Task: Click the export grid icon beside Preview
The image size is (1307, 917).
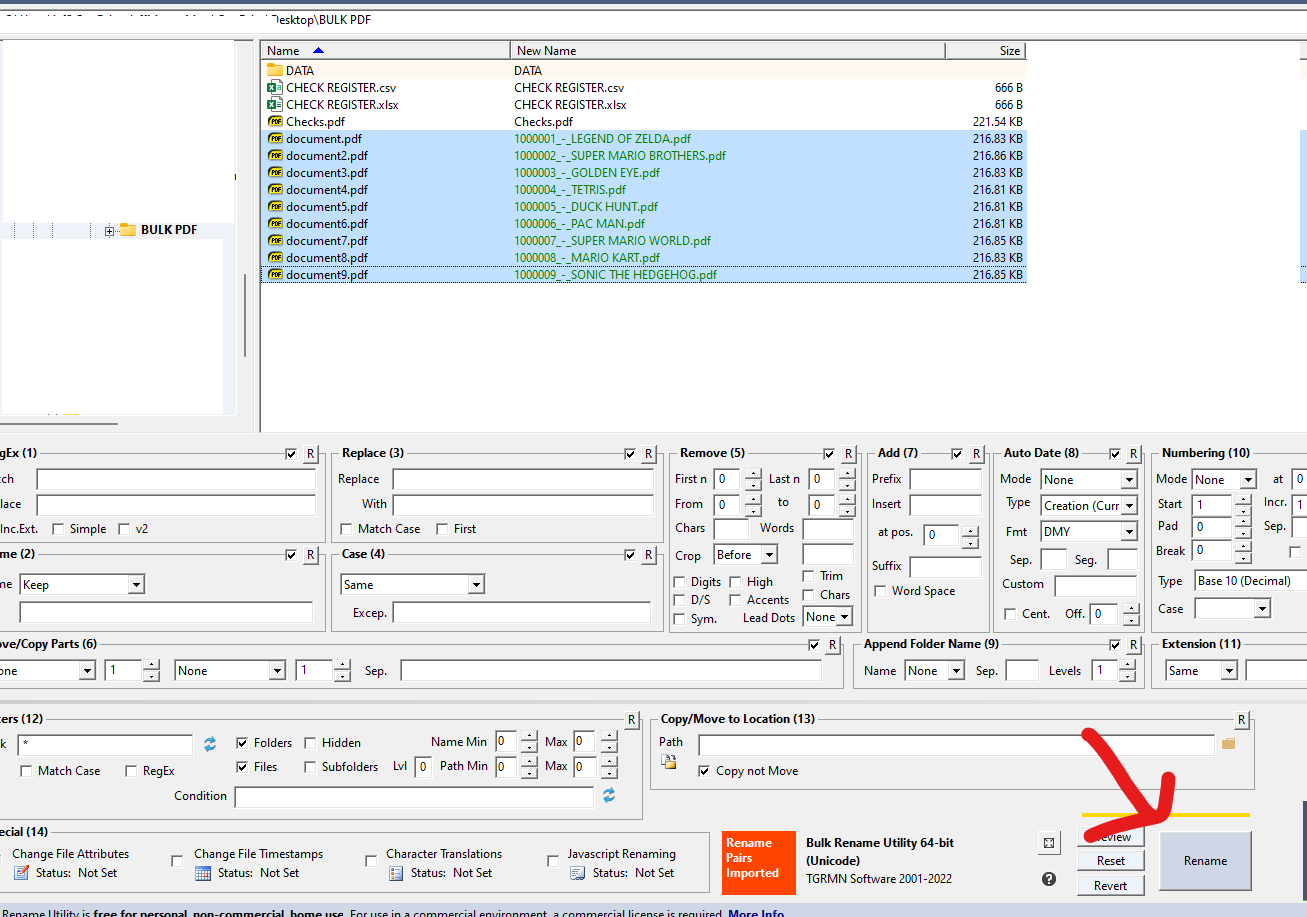Action: tap(1048, 843)
